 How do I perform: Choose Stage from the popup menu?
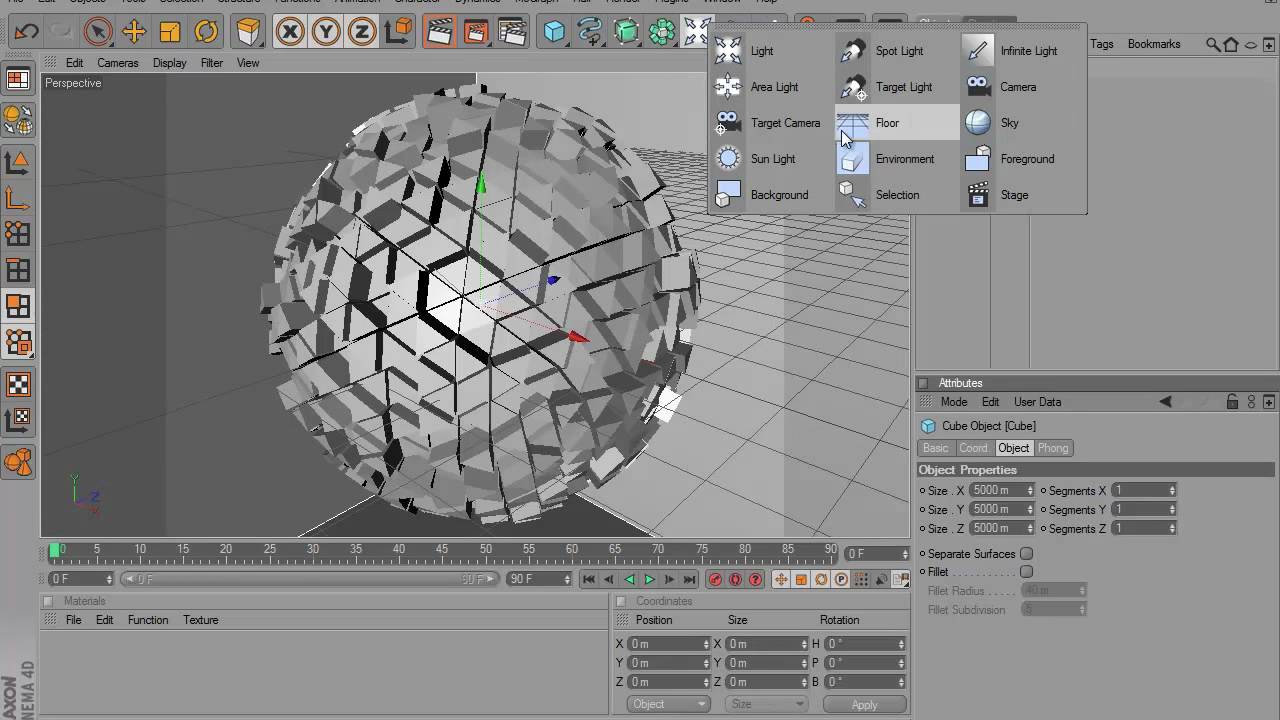[x=1022, y=195]
